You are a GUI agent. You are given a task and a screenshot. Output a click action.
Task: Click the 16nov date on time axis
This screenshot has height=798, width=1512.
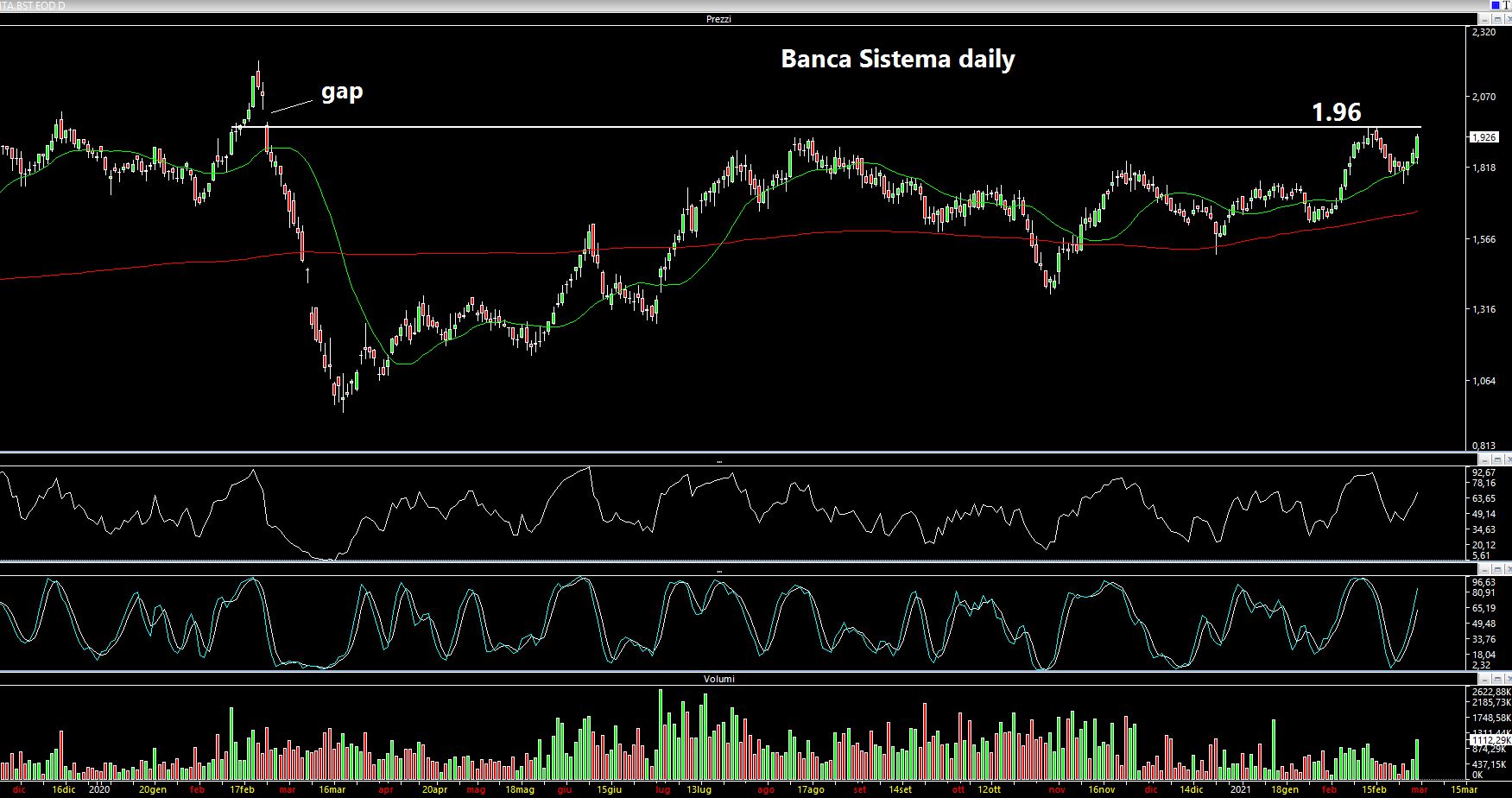[1103, 789]
